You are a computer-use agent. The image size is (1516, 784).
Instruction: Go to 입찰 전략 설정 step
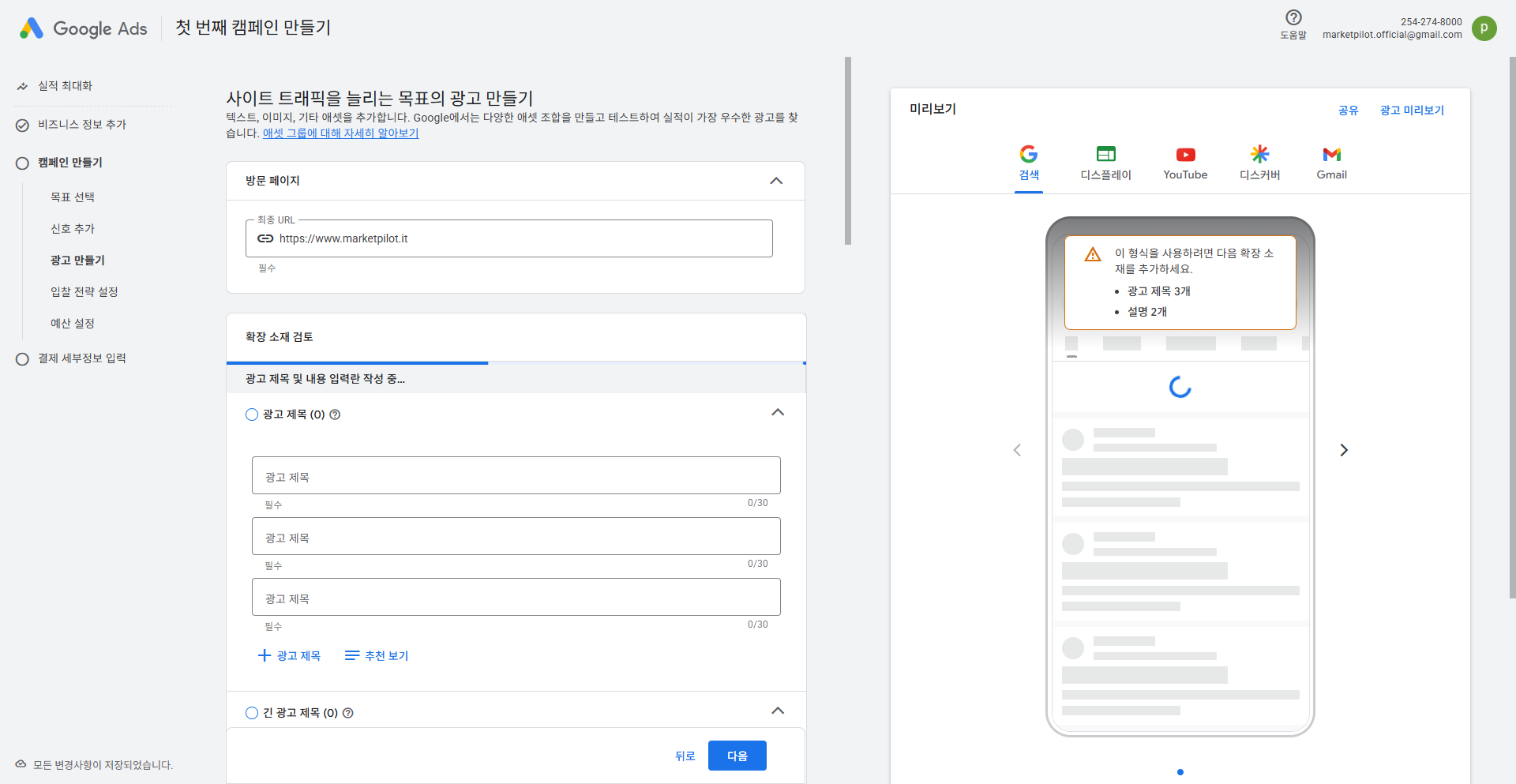[x=84, y=292]
